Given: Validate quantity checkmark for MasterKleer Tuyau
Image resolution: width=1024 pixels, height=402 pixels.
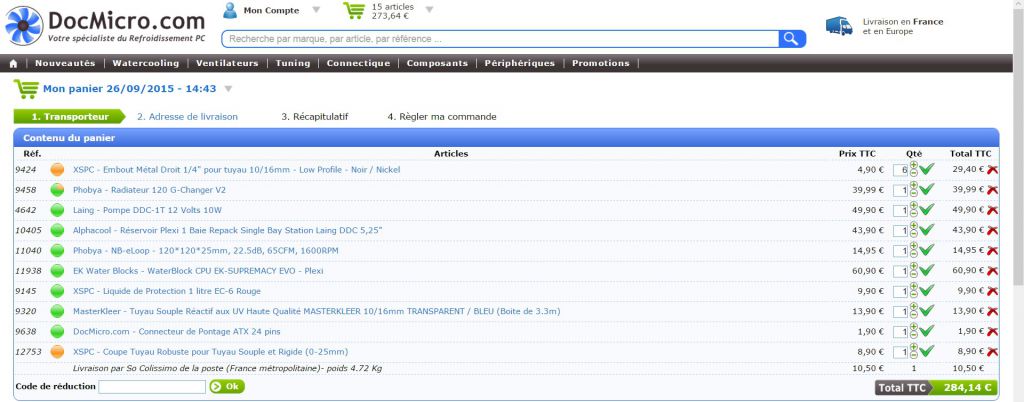Looking at the screenshot, I should coord(927,311).
